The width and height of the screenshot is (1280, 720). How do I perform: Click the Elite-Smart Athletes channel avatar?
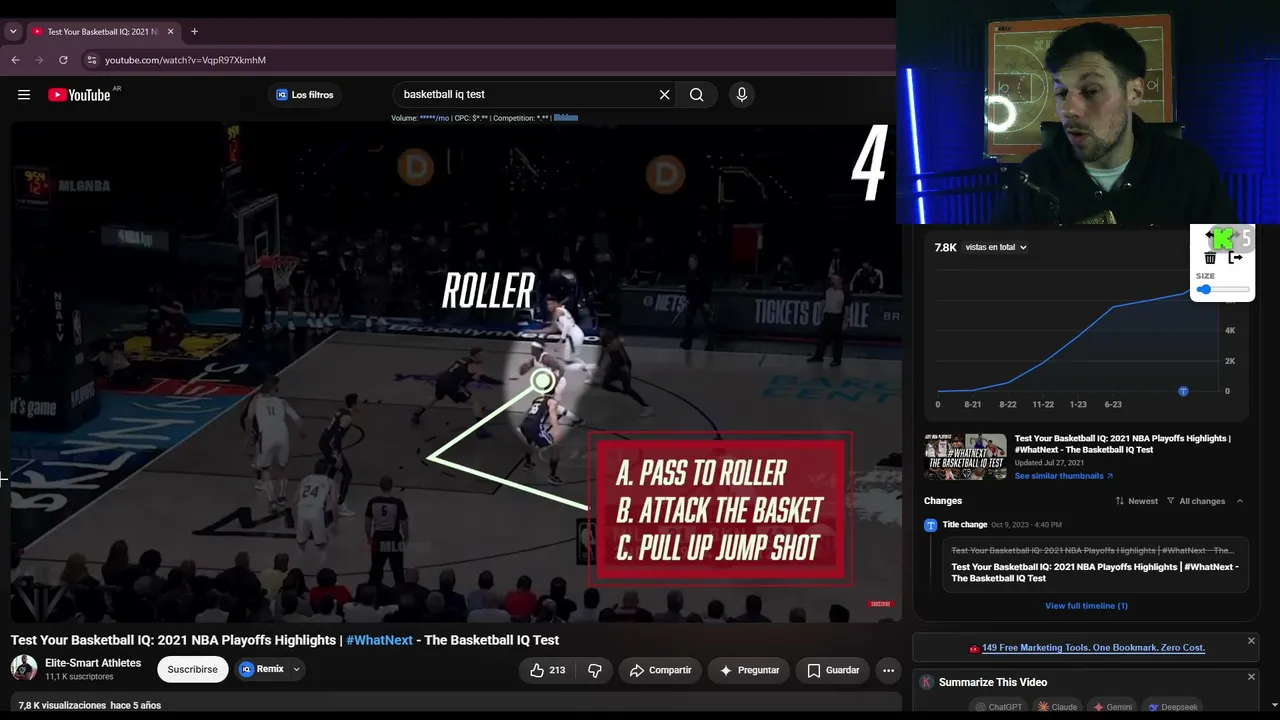24,668
